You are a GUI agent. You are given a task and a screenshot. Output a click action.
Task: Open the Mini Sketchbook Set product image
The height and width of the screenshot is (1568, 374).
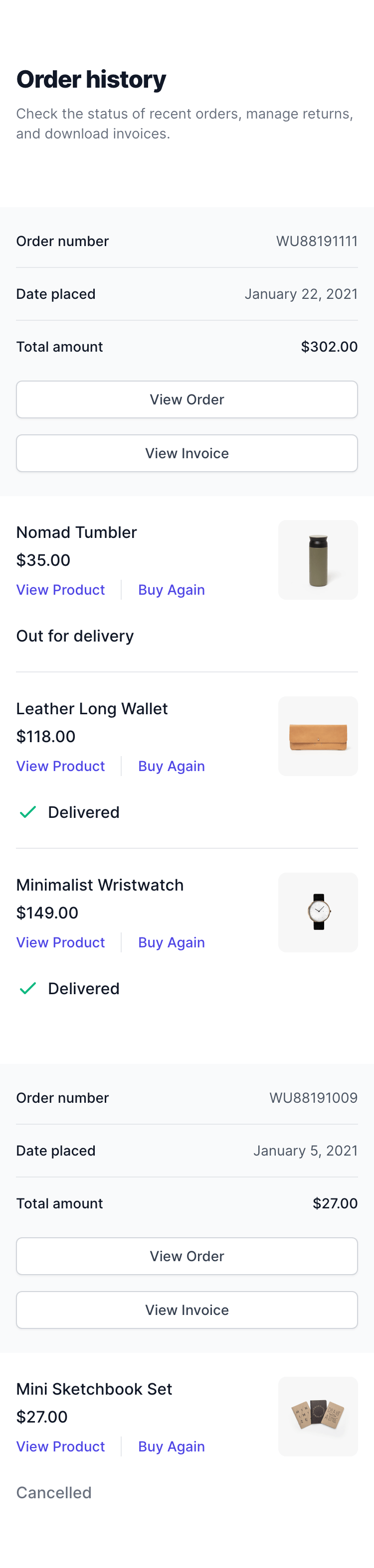(318, 1417)
